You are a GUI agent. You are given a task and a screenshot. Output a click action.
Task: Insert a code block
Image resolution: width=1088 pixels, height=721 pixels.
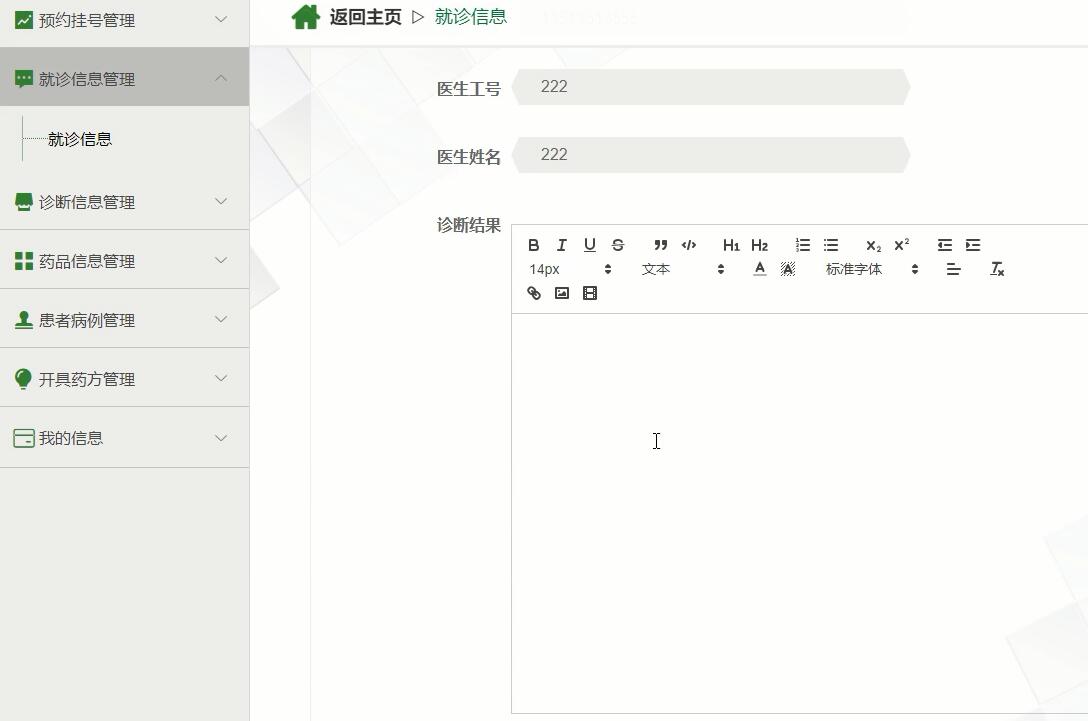tap(688, 245)
